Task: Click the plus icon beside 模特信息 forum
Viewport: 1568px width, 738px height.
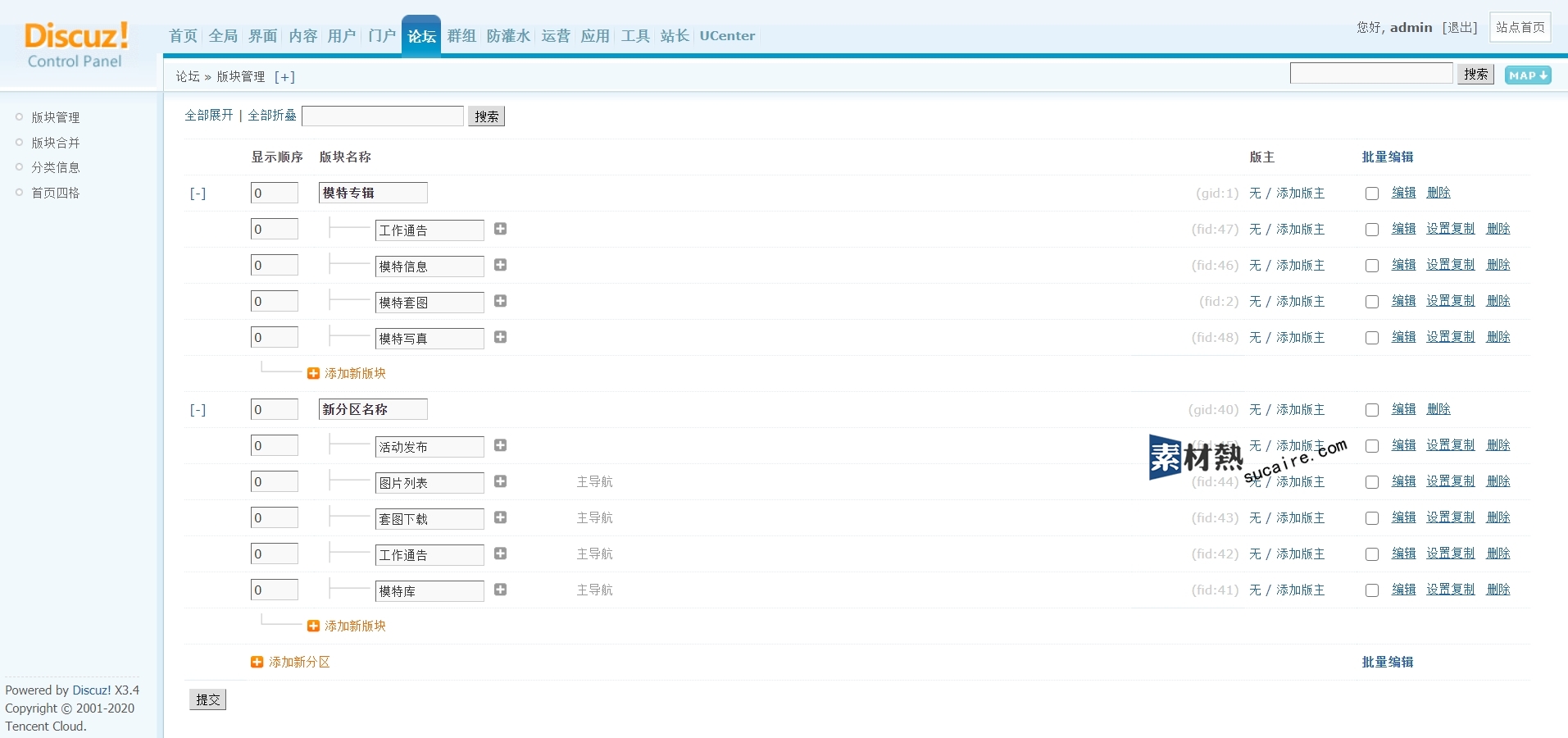Action: (x=500, y=265)
